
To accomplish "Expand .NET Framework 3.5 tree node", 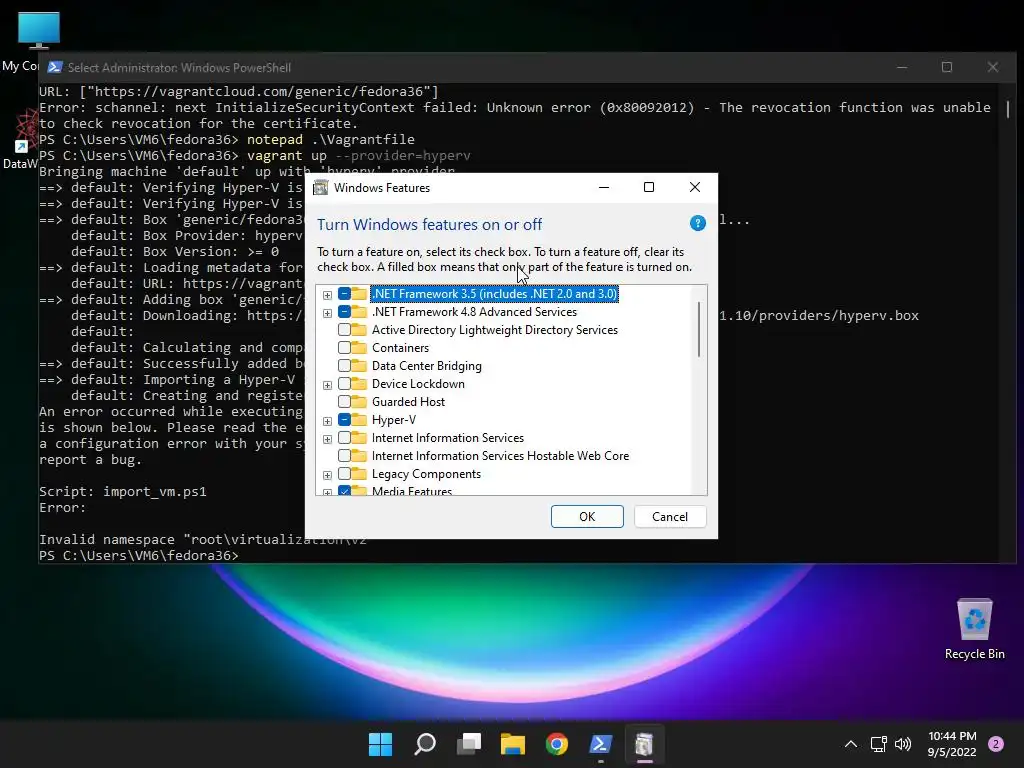I will click(x=327, y=295).
